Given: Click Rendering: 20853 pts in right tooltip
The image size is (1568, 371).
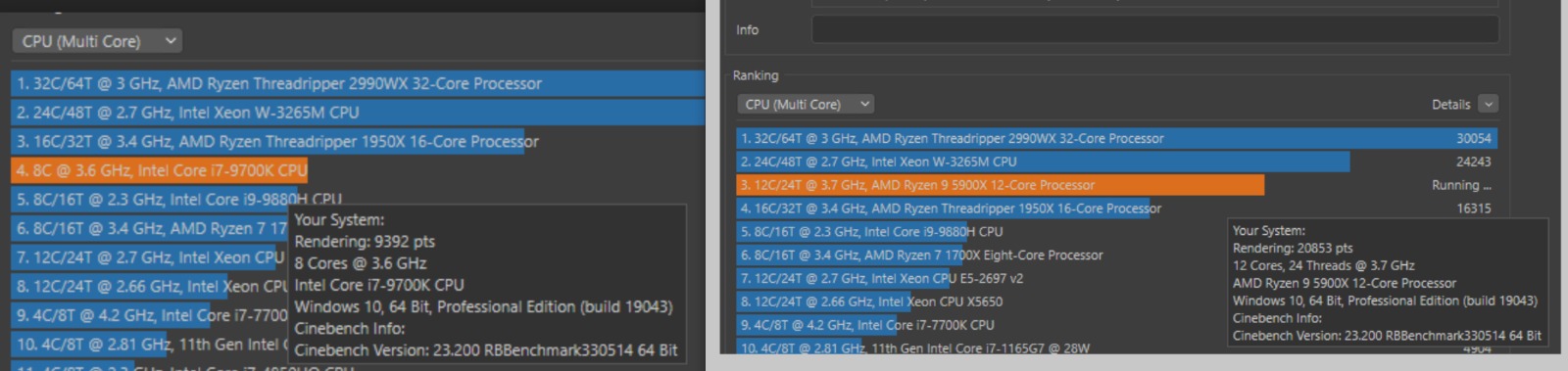Looking at the screenshot, I should point(1293,249).
